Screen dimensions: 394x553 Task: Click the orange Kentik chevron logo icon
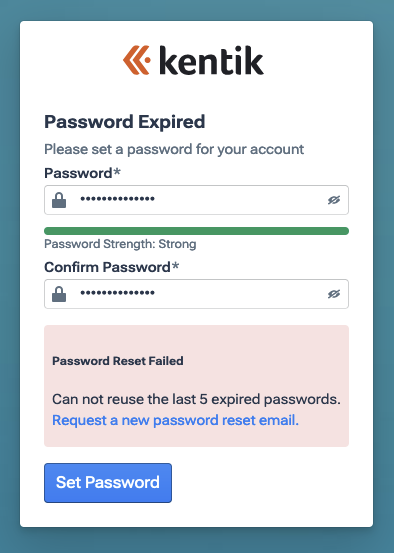(137, 60)
